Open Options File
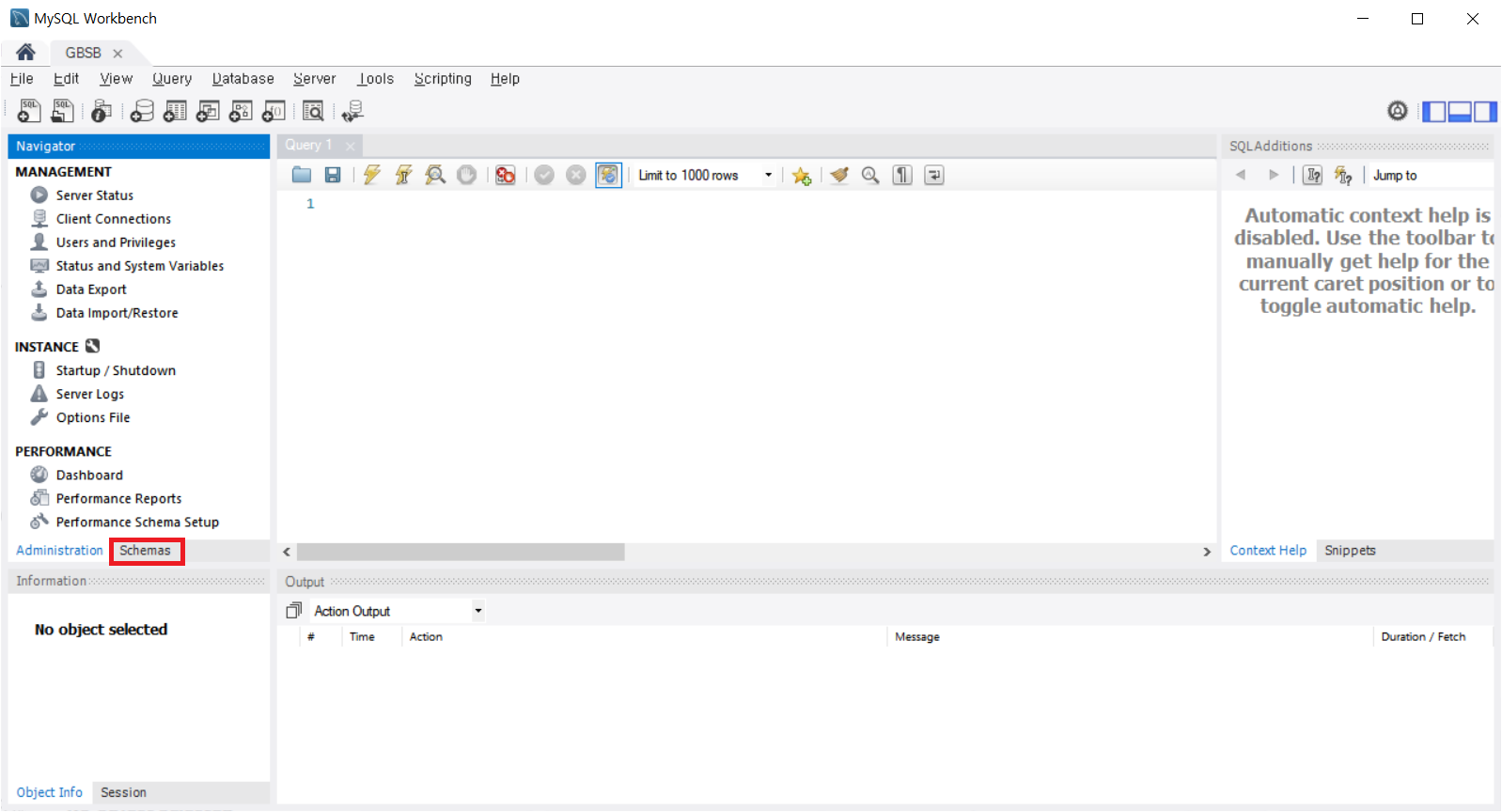The height and width of the screenshot is (812, 1502). (92, 417)
